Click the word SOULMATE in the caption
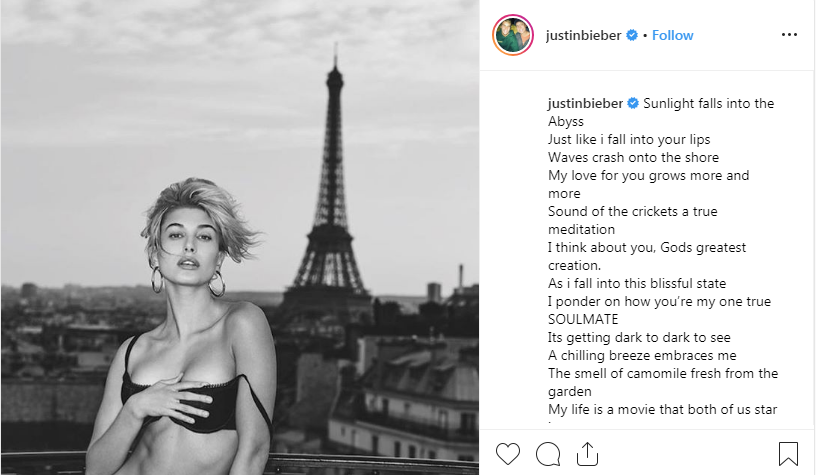Screen dimensions: 816x475 click(x=583, y=319)
